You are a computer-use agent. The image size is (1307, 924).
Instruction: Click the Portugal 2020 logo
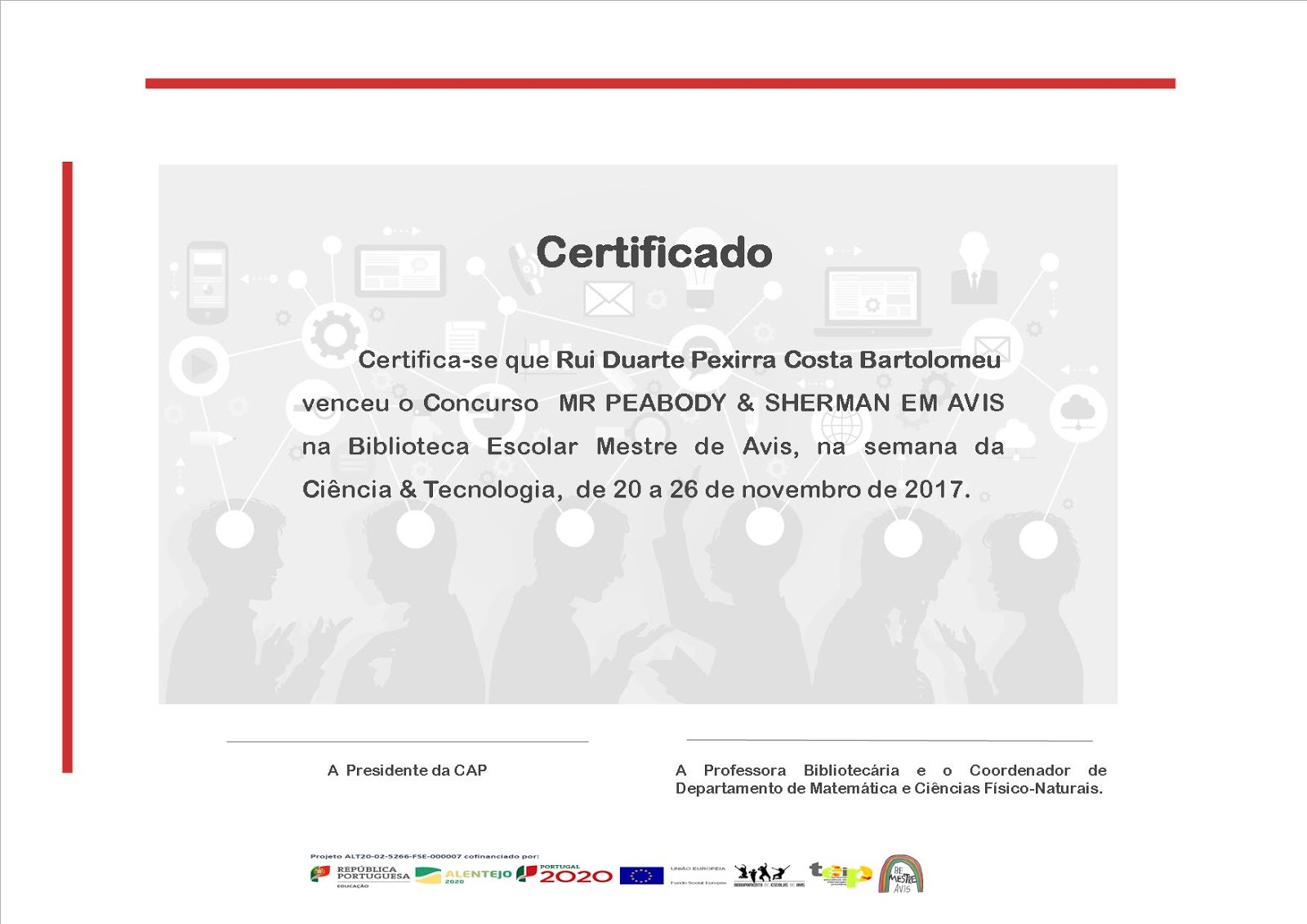pyautogui.click(x=564, y=874)
